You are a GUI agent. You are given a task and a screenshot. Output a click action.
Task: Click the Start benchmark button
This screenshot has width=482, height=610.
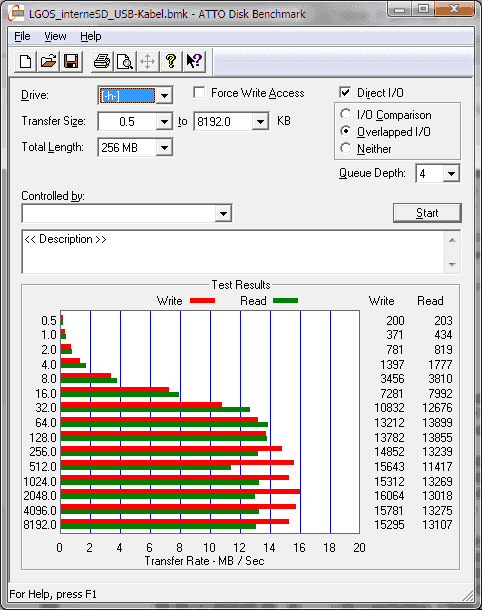point(427,213)
